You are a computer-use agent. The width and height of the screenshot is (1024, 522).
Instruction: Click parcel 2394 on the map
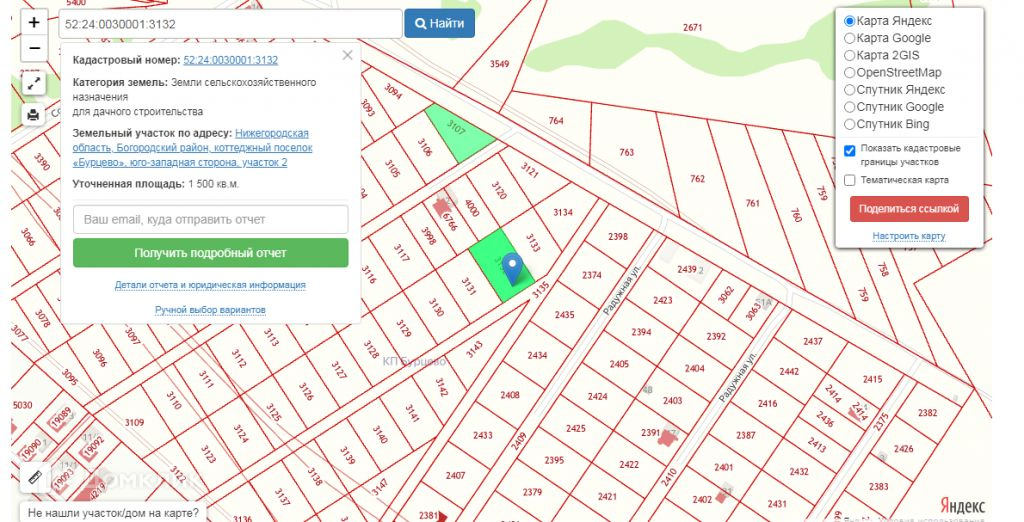[x=641, y=332]
